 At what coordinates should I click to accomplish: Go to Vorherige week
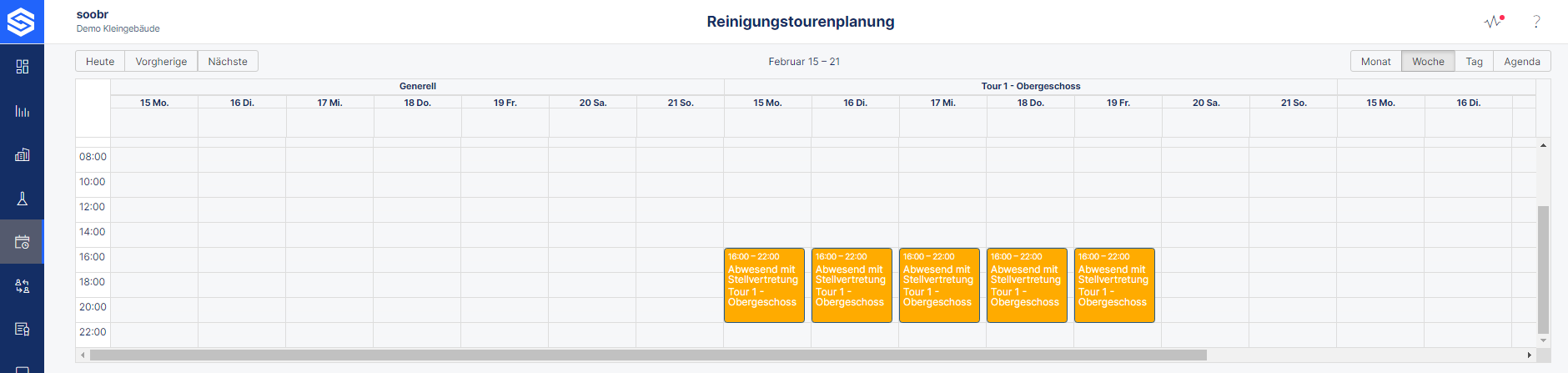coord(161,62)
